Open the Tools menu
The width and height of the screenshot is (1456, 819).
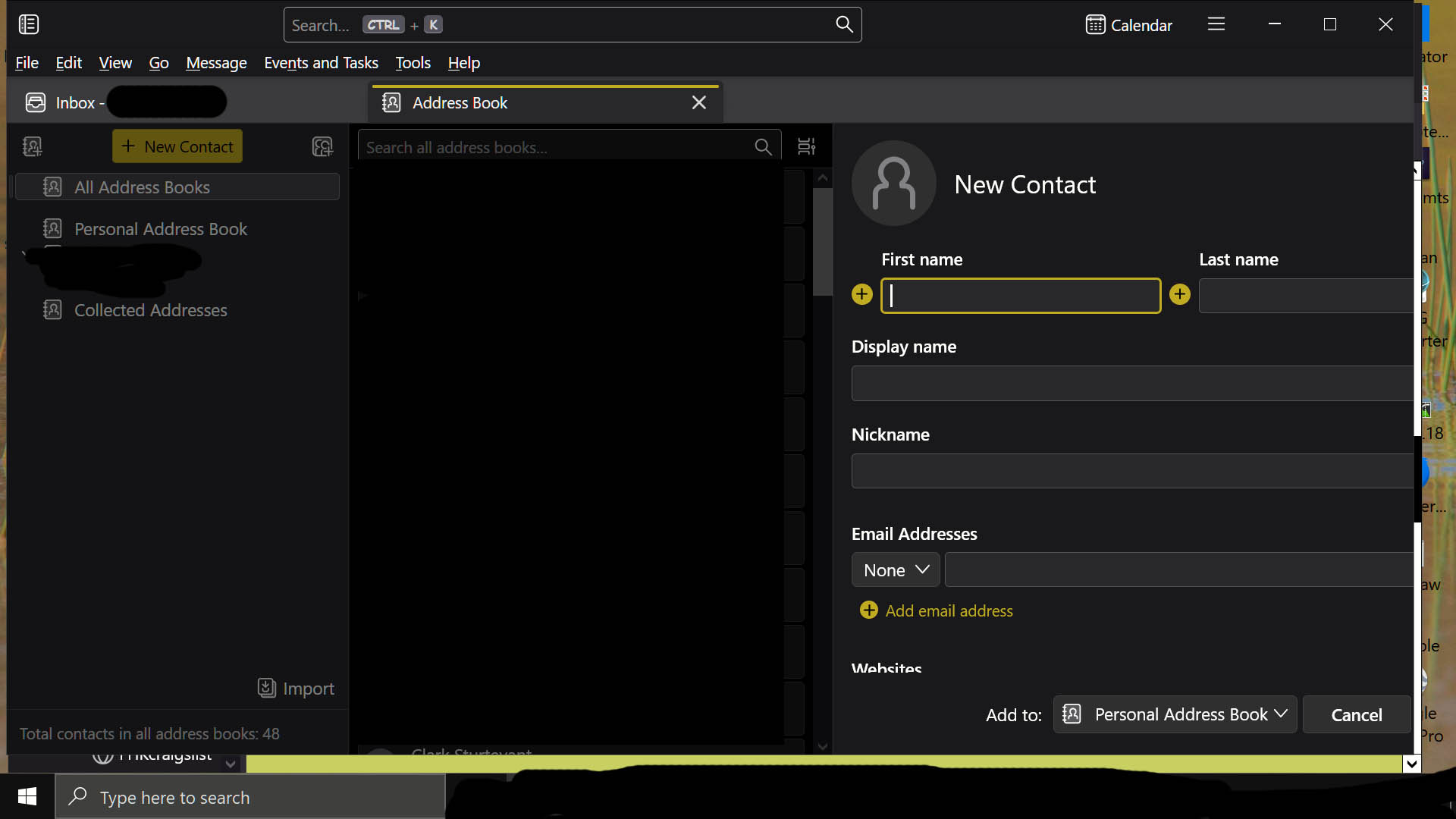tap(413, 63)
